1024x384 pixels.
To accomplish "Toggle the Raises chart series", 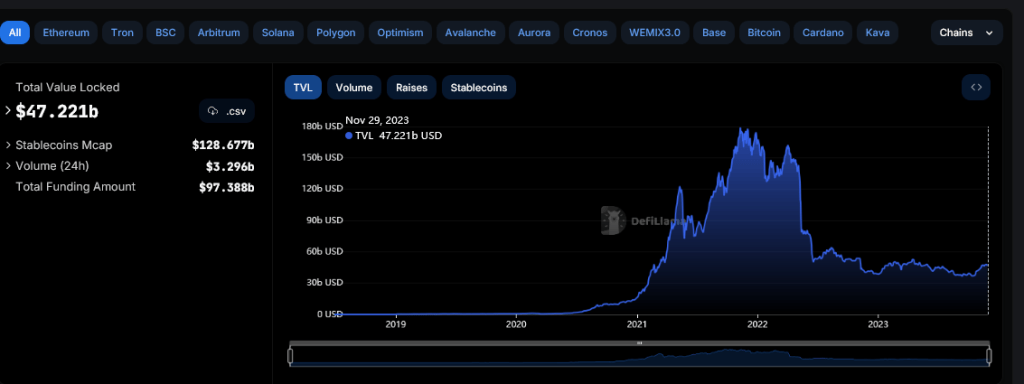I will 411,88.
